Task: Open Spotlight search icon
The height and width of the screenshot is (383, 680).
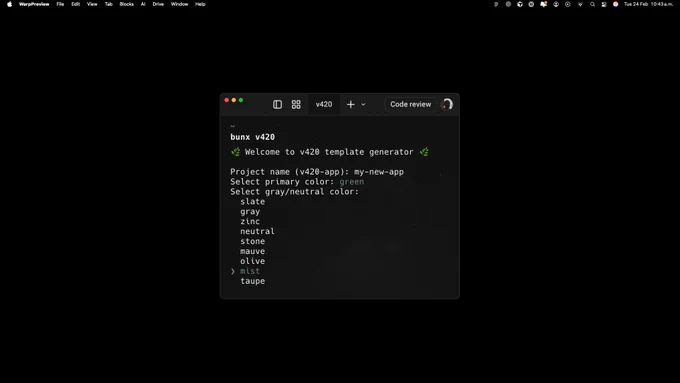Action: (592, 4)
